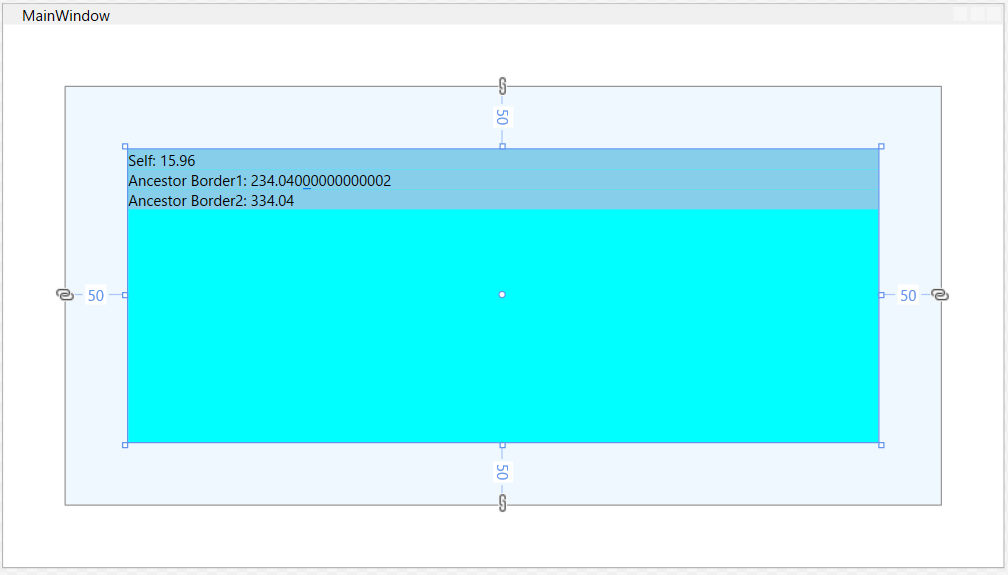
Task: Click the left margin value 50
Action: pyautogui.click(x=96, y=295)
